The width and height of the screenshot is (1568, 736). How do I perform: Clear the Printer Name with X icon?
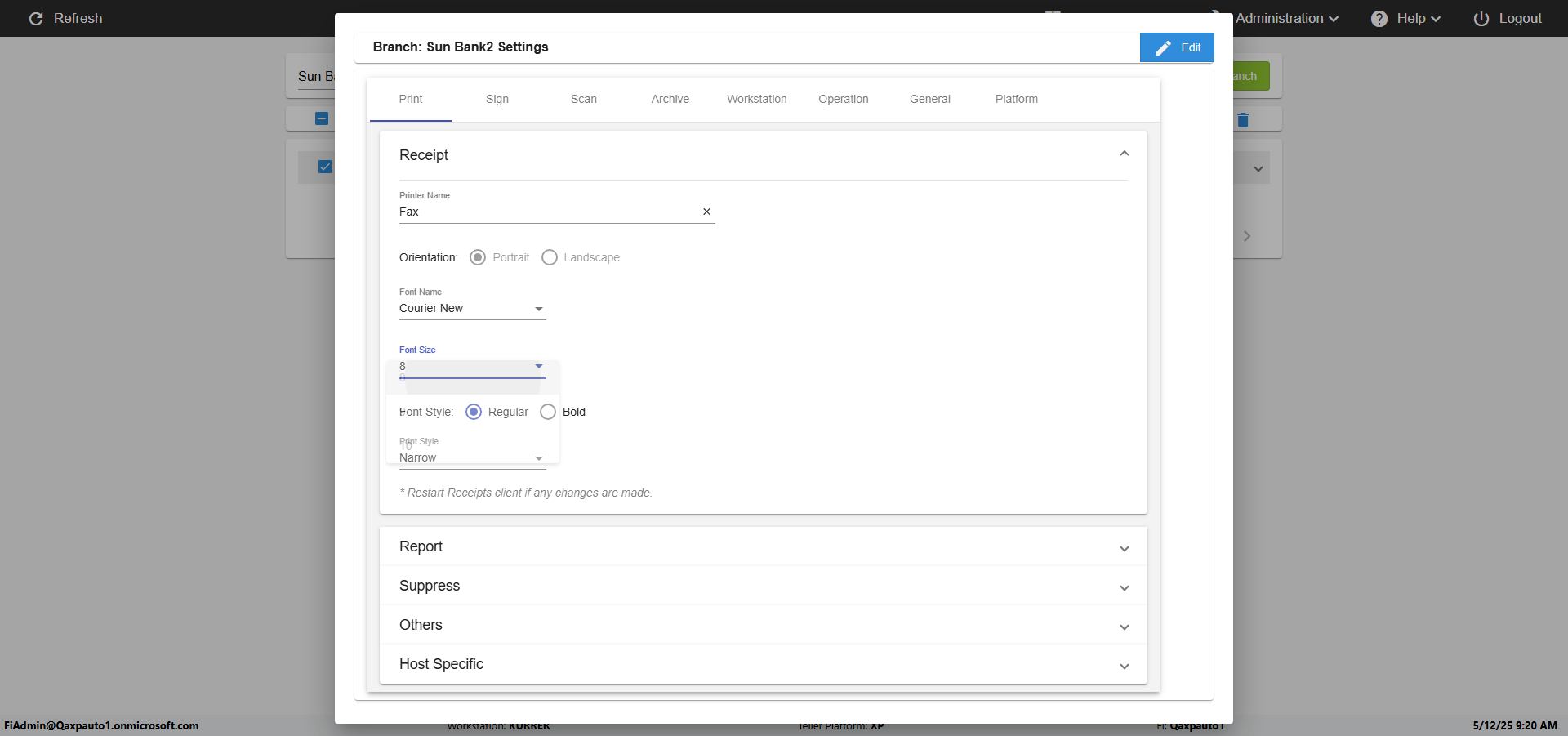[706, 212]
